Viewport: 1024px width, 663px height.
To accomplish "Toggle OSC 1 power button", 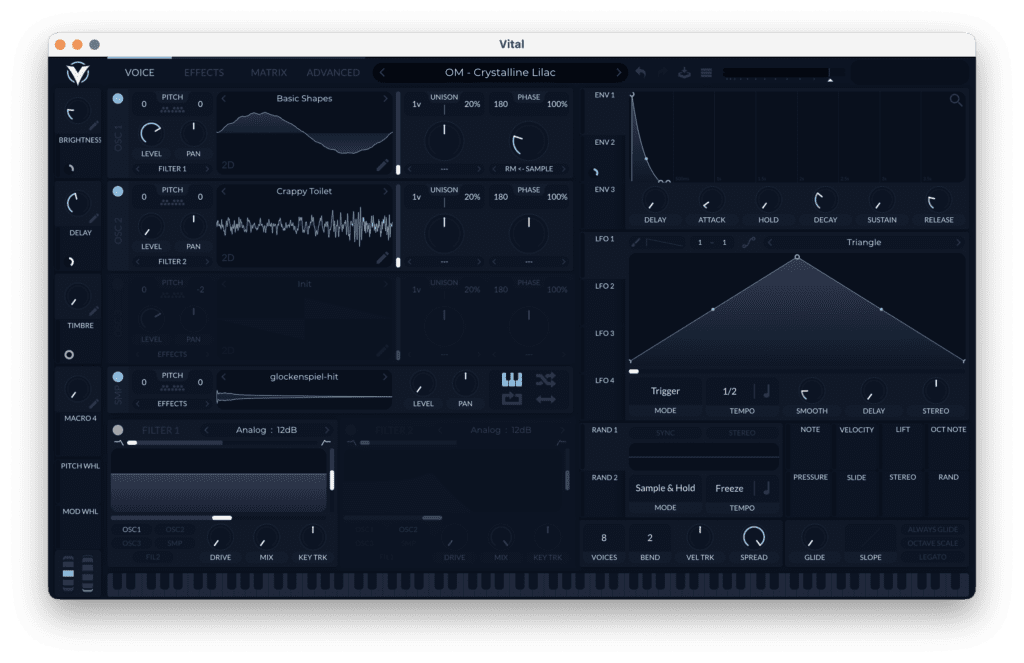I will (118, 98).
